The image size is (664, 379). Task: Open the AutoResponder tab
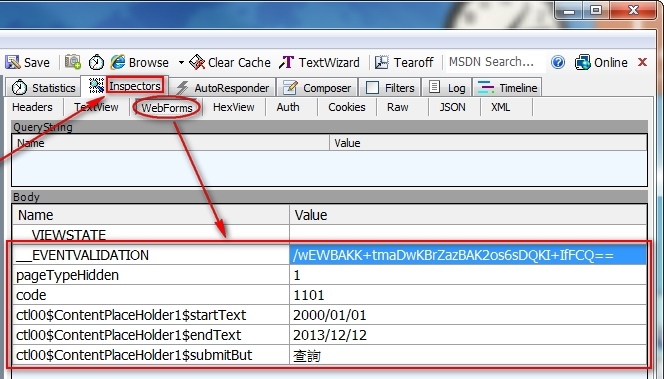[x=223, y=88]
